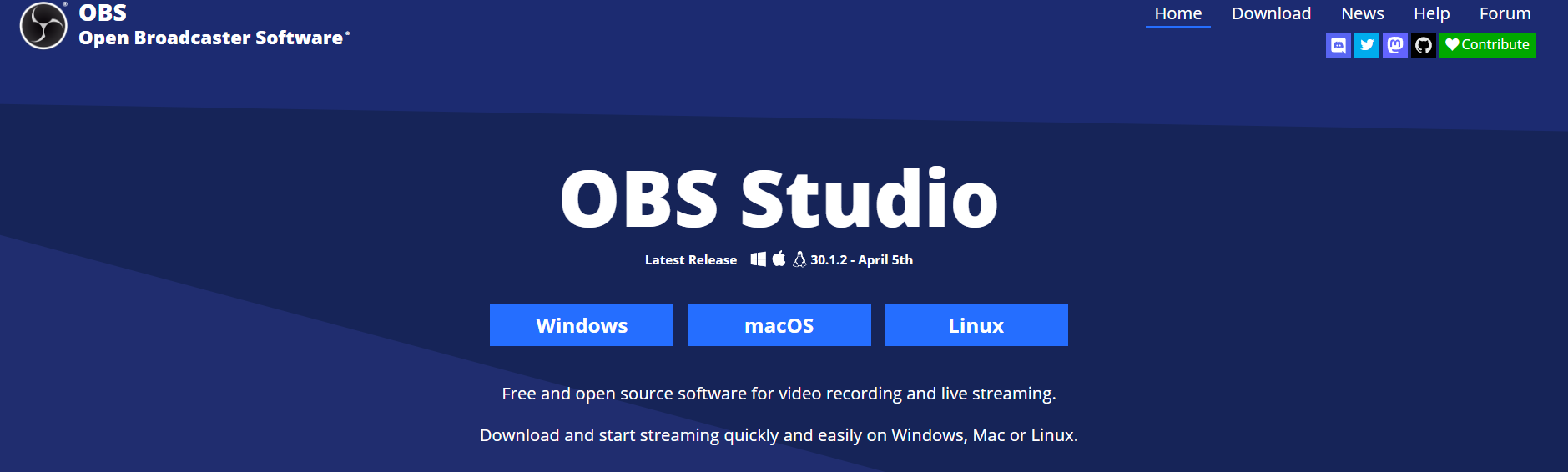The width and height of the screenshot is (1568, 472).
Task: Click the Linux penguin icon beside Latest Release
Action: tap(799, 259)
